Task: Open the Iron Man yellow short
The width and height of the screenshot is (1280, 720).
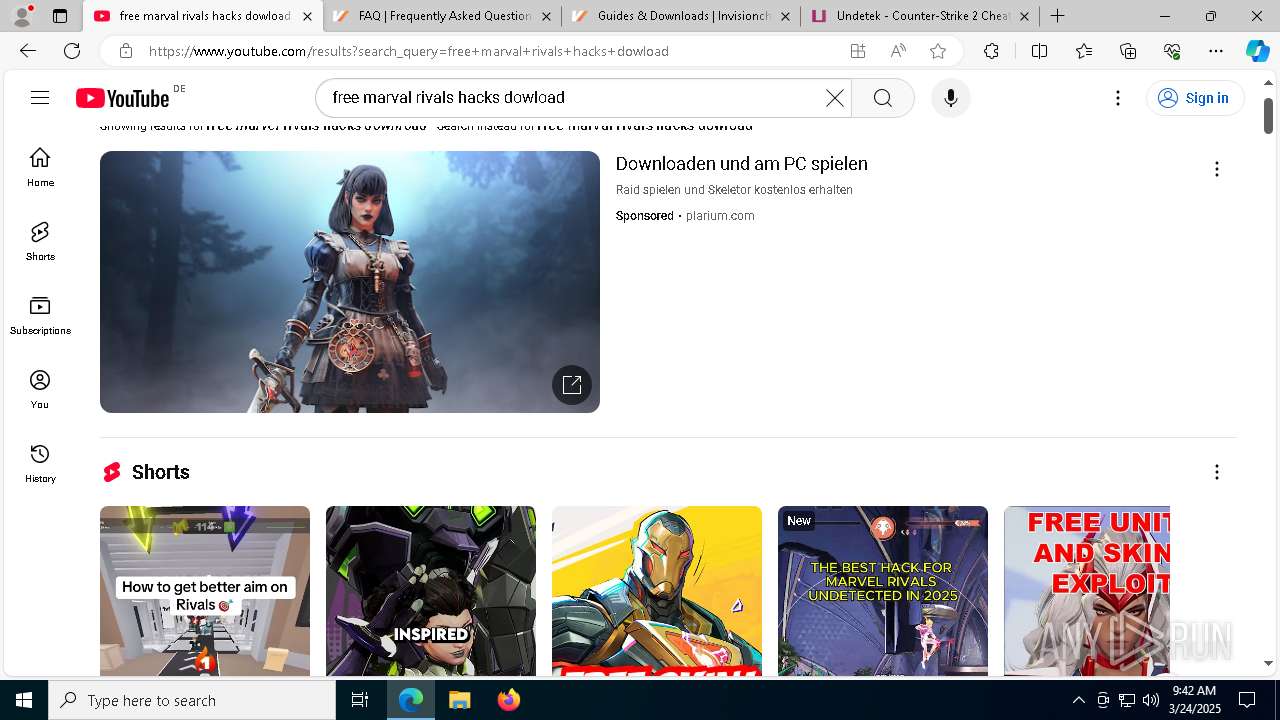Action: coord(657,590)
